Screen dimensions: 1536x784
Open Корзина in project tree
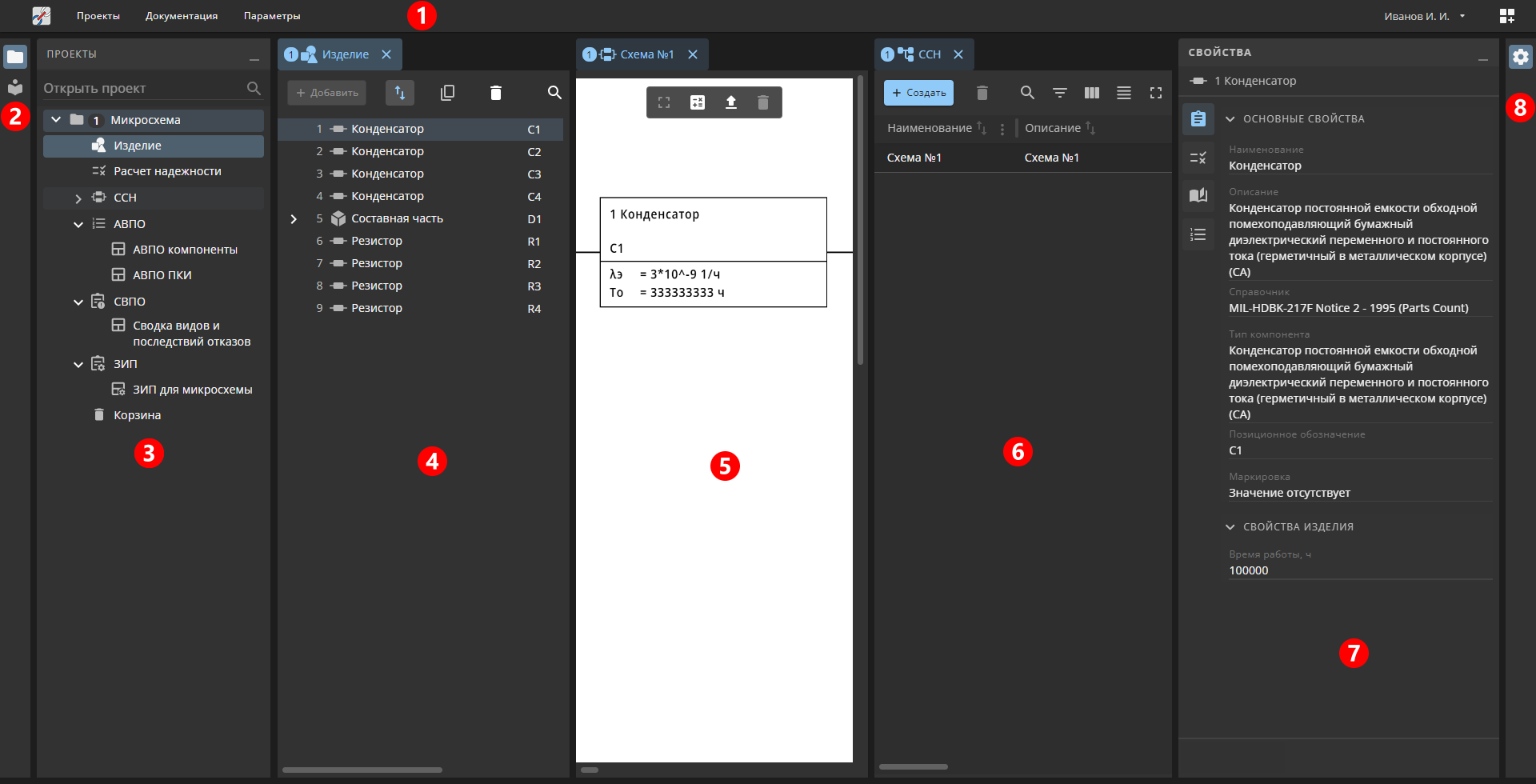coord(137,415)
